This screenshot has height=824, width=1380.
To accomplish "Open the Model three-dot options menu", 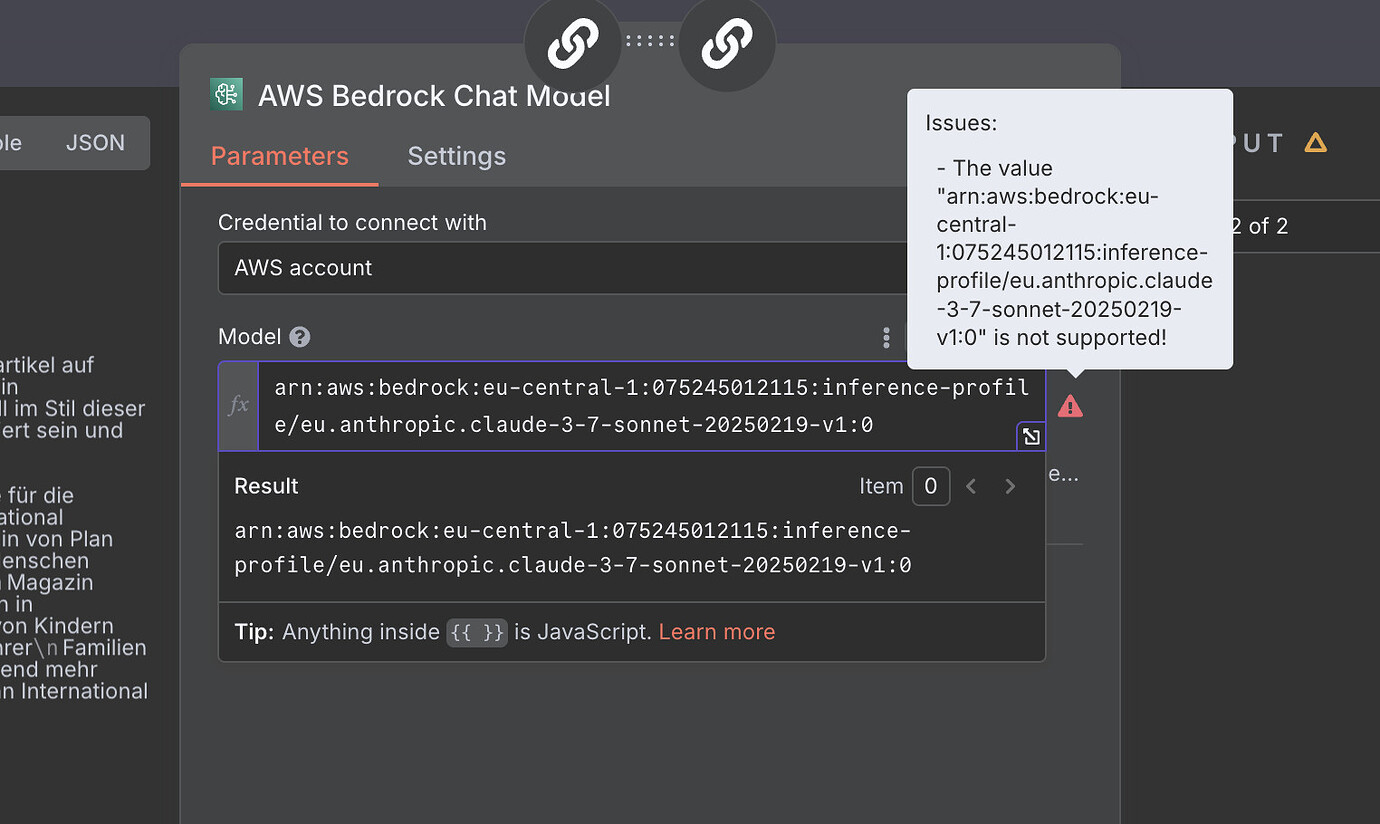I will (x=886, y=338).
